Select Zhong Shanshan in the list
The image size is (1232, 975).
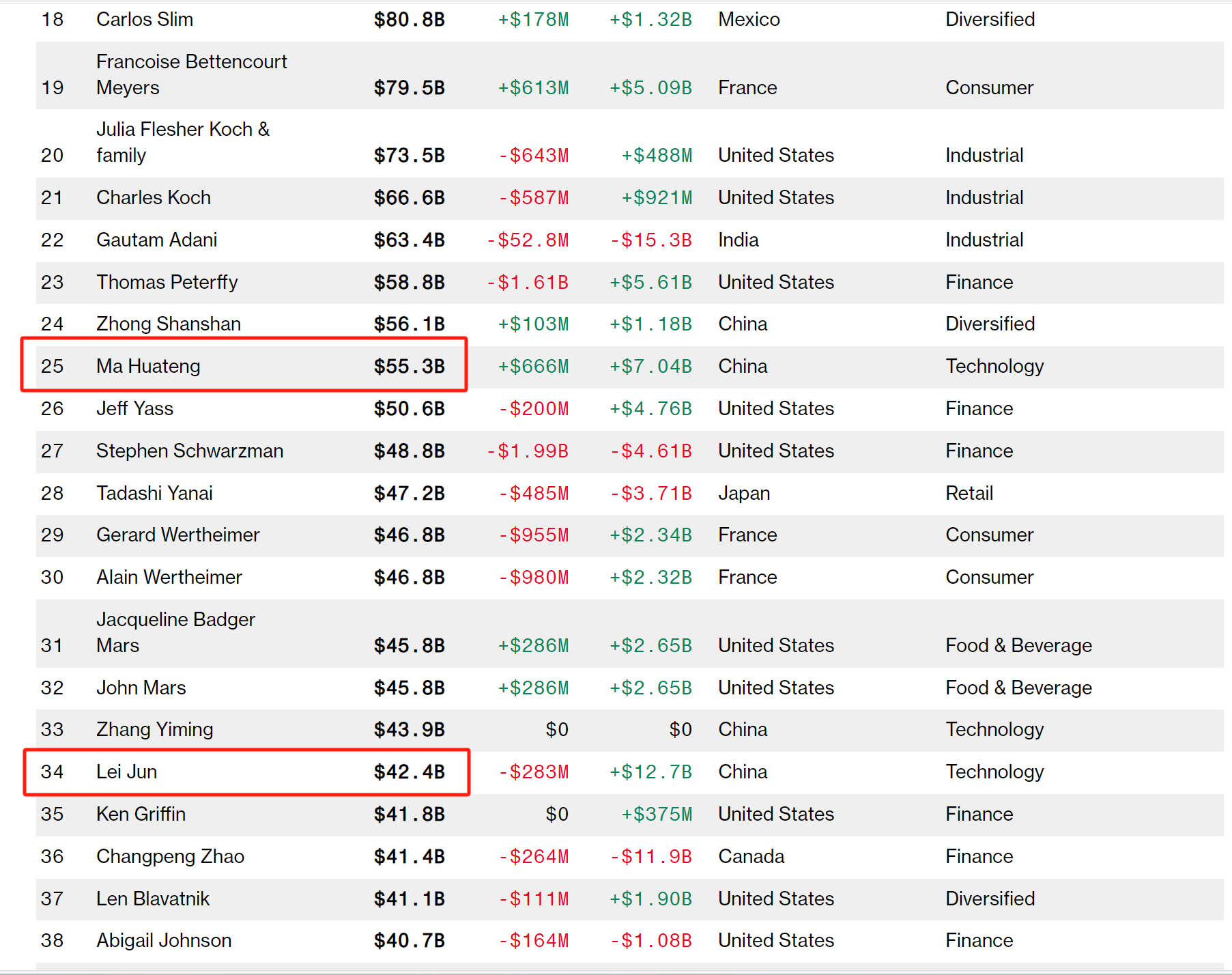(169, 324)
